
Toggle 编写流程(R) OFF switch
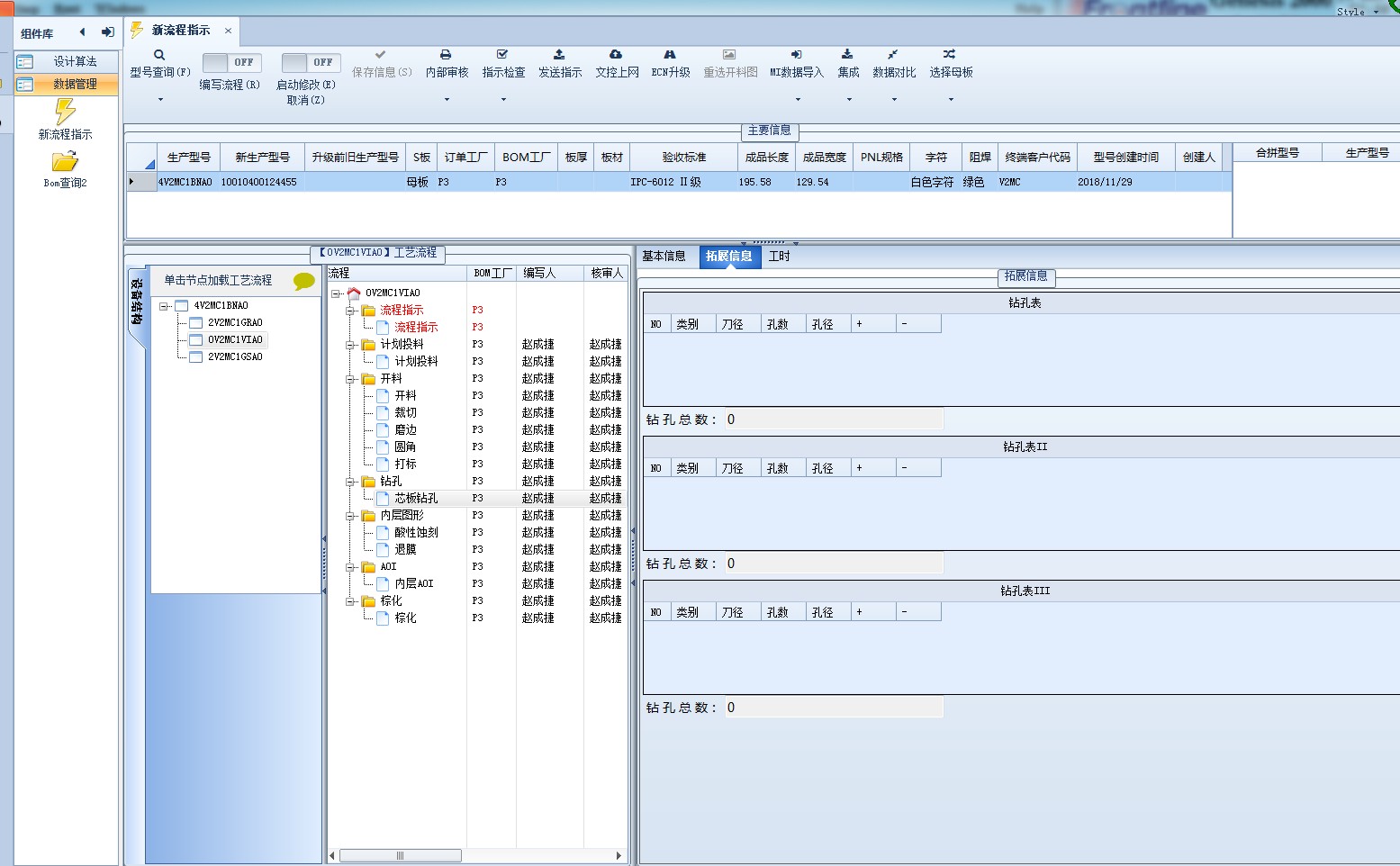[231, 62]
